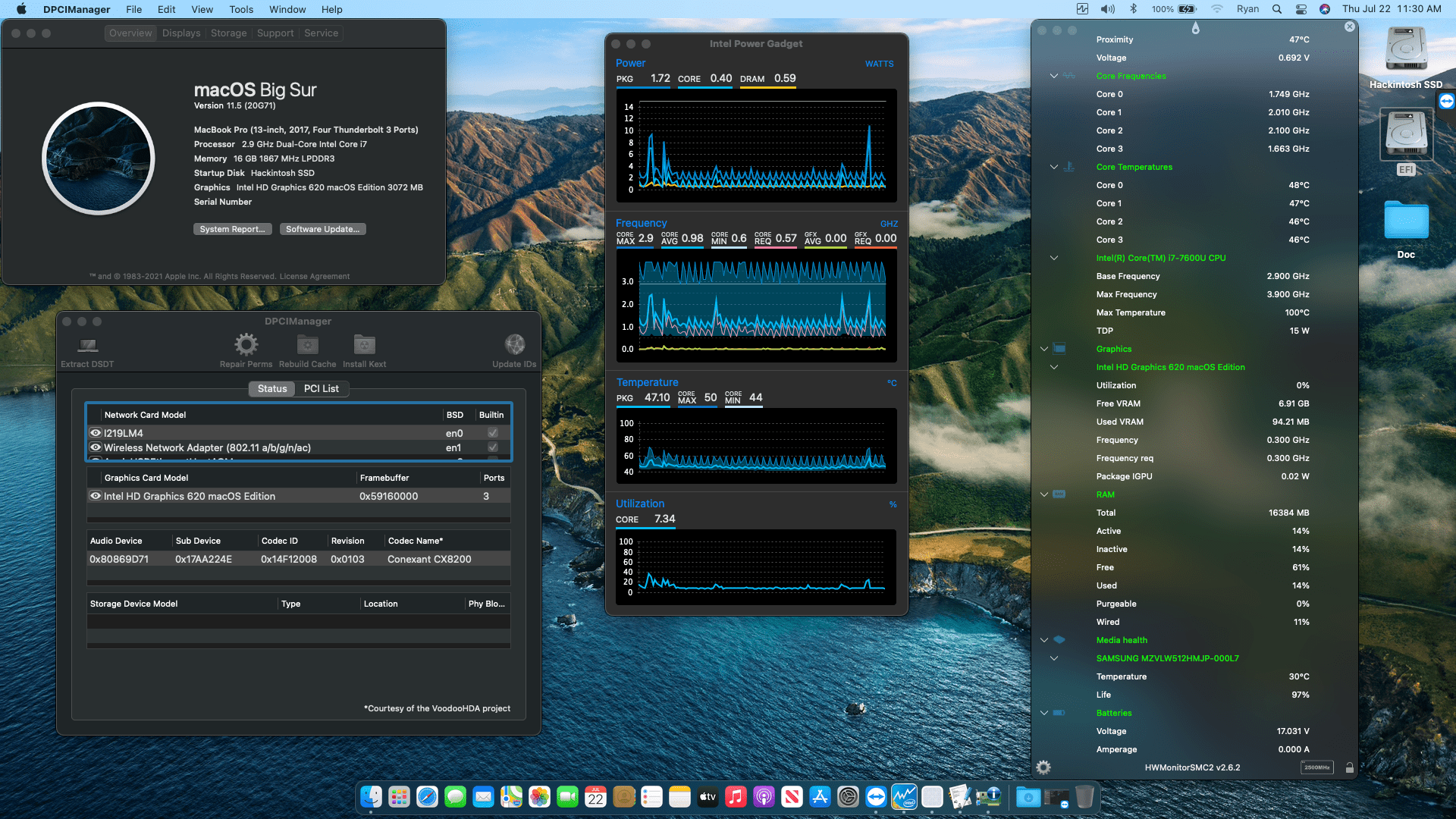Click the 2900MHz button in HWMonitorSMC2

tap(1317, 767)
